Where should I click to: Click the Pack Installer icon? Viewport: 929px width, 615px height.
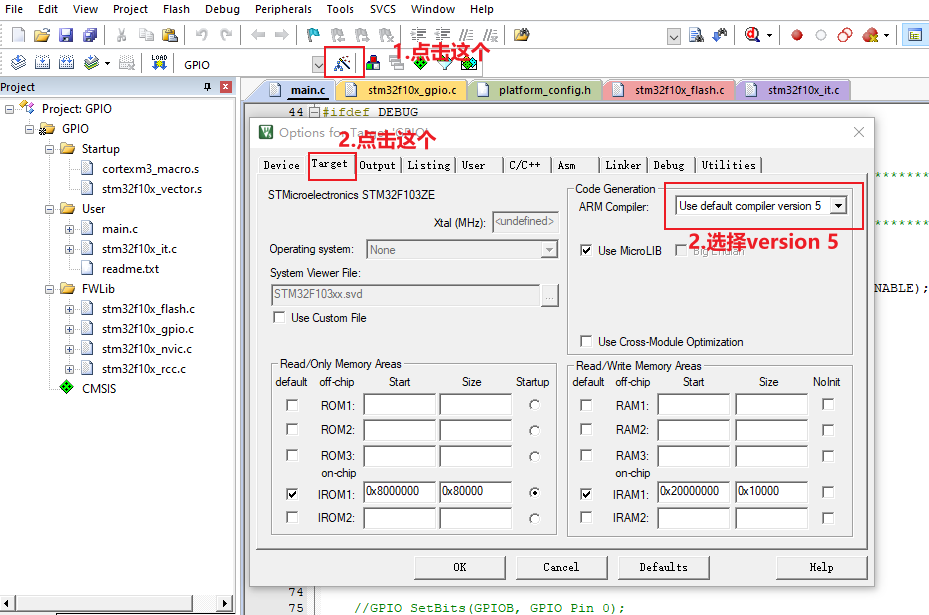[469, 63]
